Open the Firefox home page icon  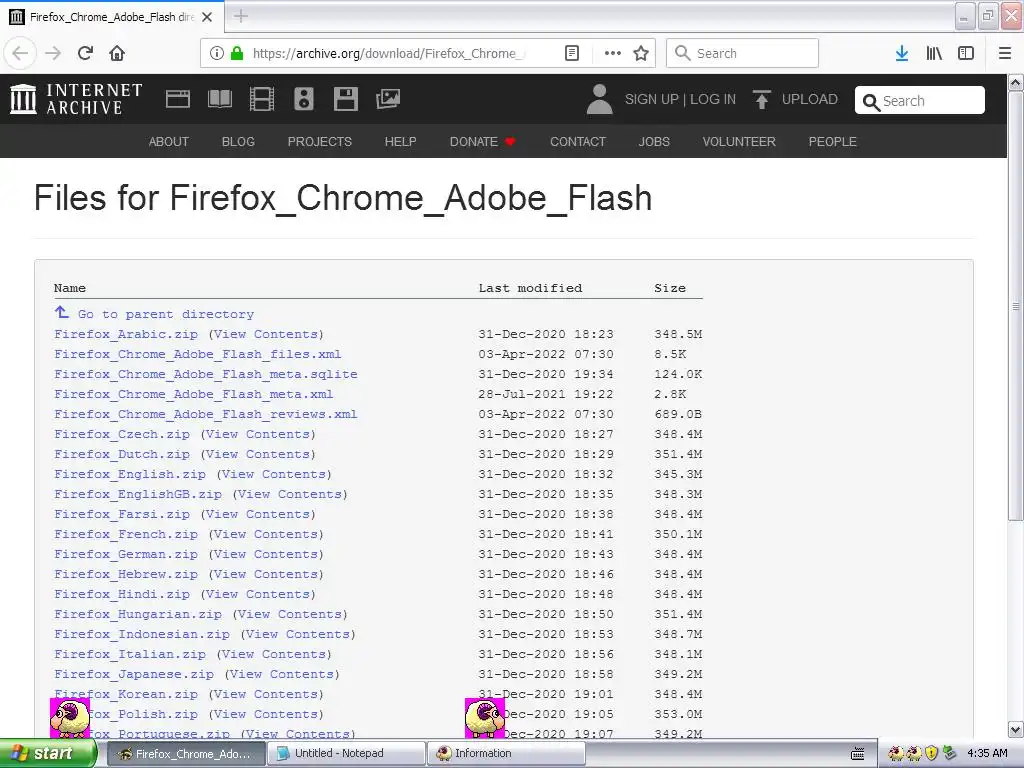[x=117, y=54]
